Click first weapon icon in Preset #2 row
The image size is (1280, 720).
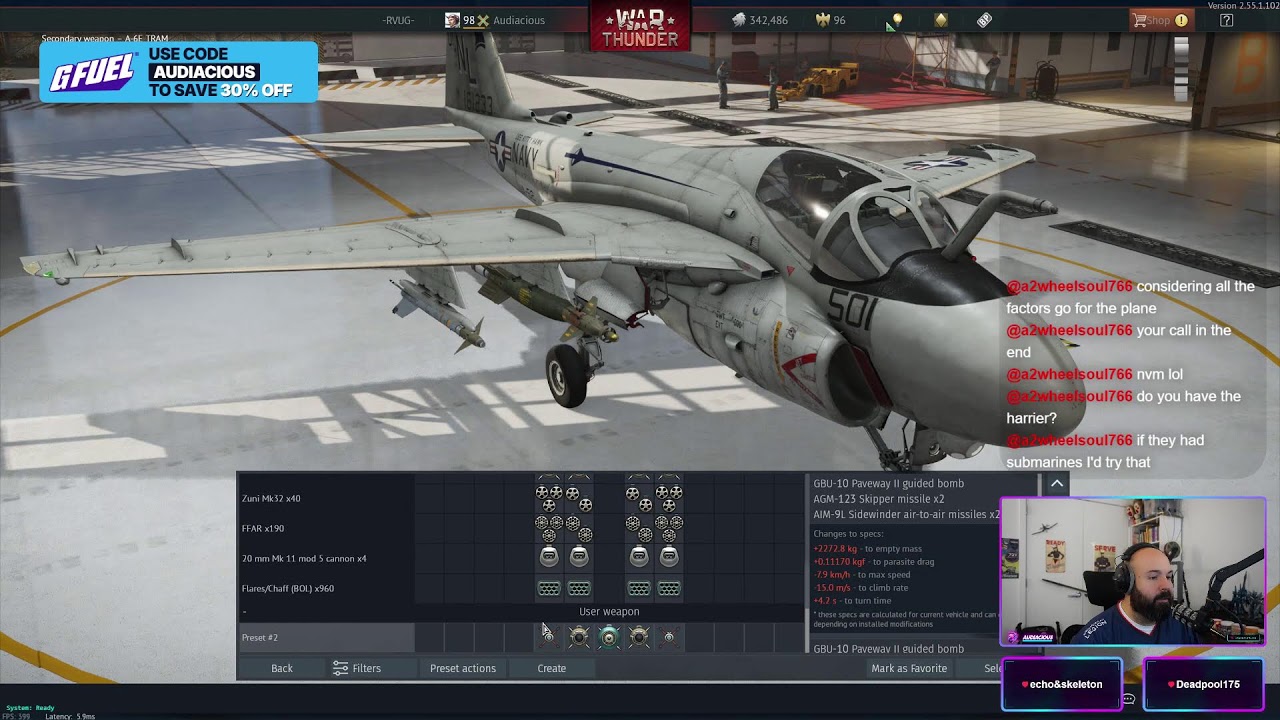point(549,637)
